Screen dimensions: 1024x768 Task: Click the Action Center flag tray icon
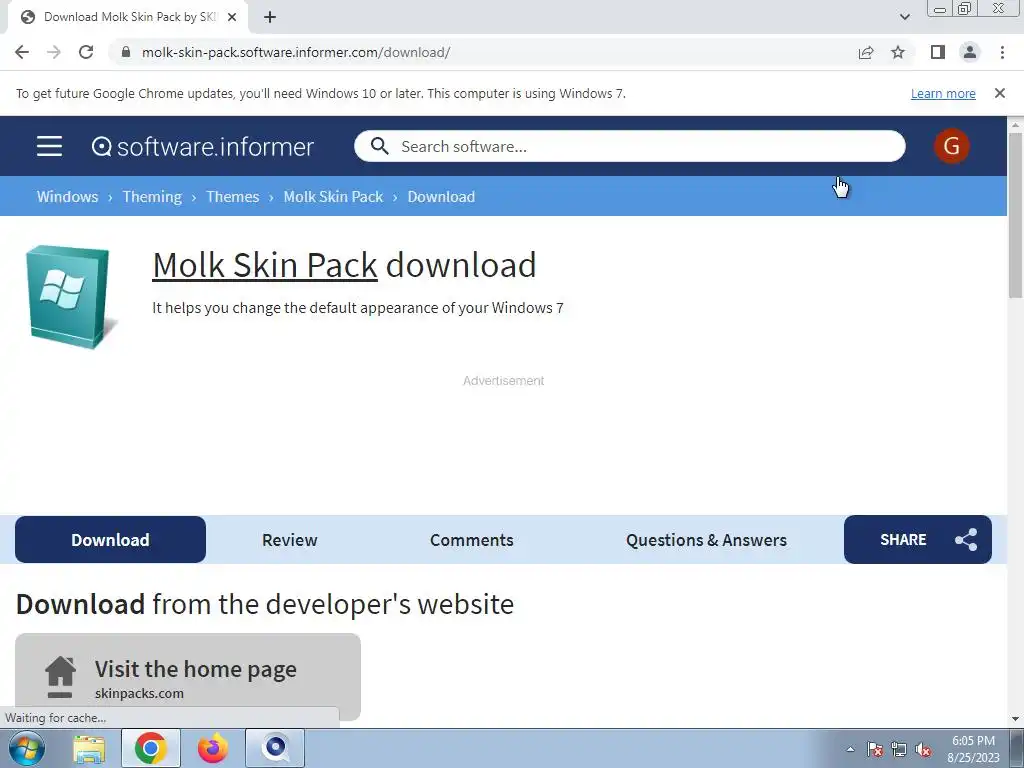pos(875,749)
